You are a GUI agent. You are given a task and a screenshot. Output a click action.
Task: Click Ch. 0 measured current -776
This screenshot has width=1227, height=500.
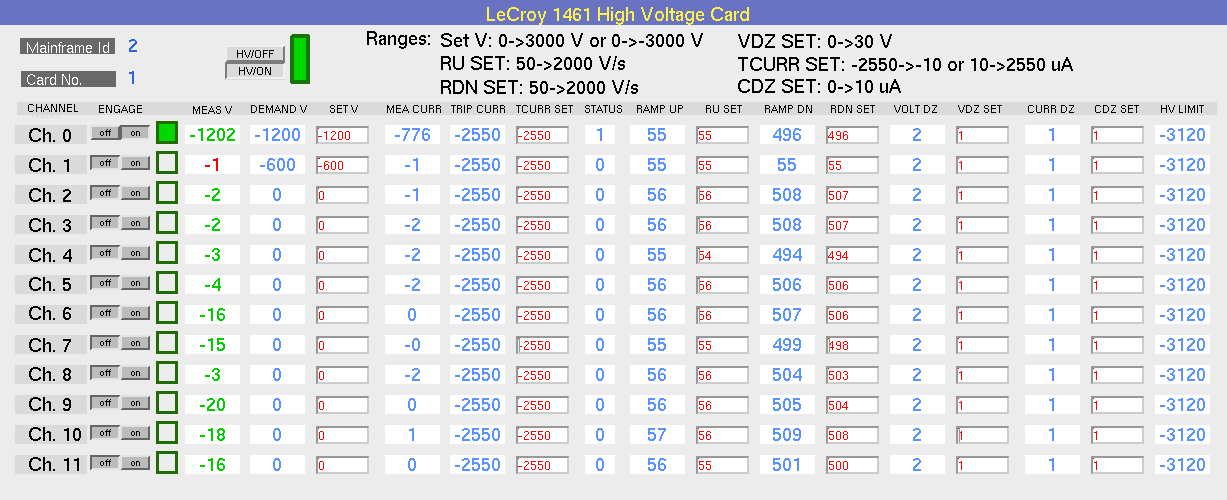(x=412, y=134)
